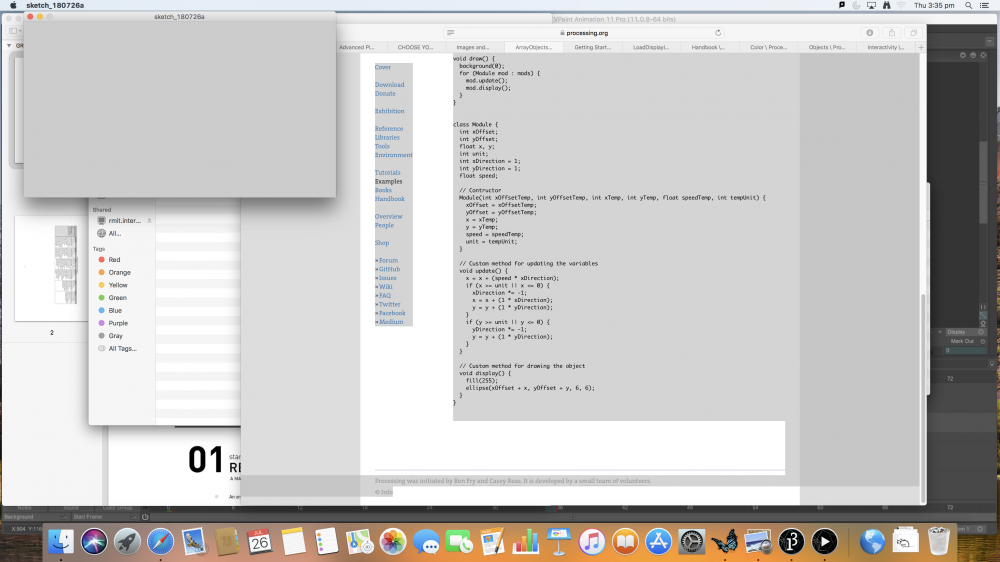Viewport: 1000px width, 562px height.
Task: Open the Safari downloads icon
Action: [x=870, y=33]
